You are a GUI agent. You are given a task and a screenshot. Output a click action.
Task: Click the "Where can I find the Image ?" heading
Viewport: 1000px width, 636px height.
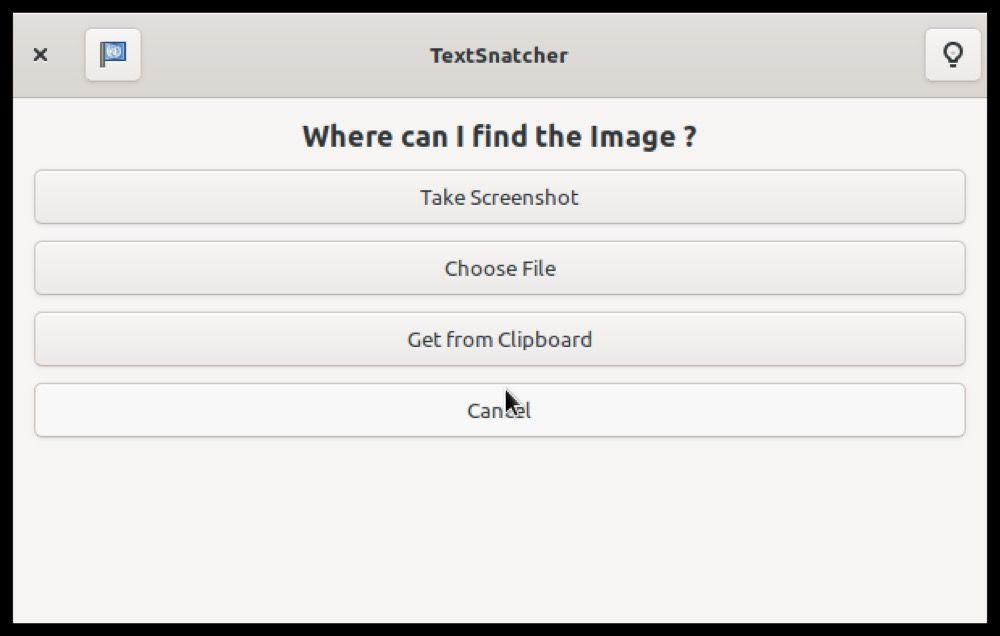(499, 136)
